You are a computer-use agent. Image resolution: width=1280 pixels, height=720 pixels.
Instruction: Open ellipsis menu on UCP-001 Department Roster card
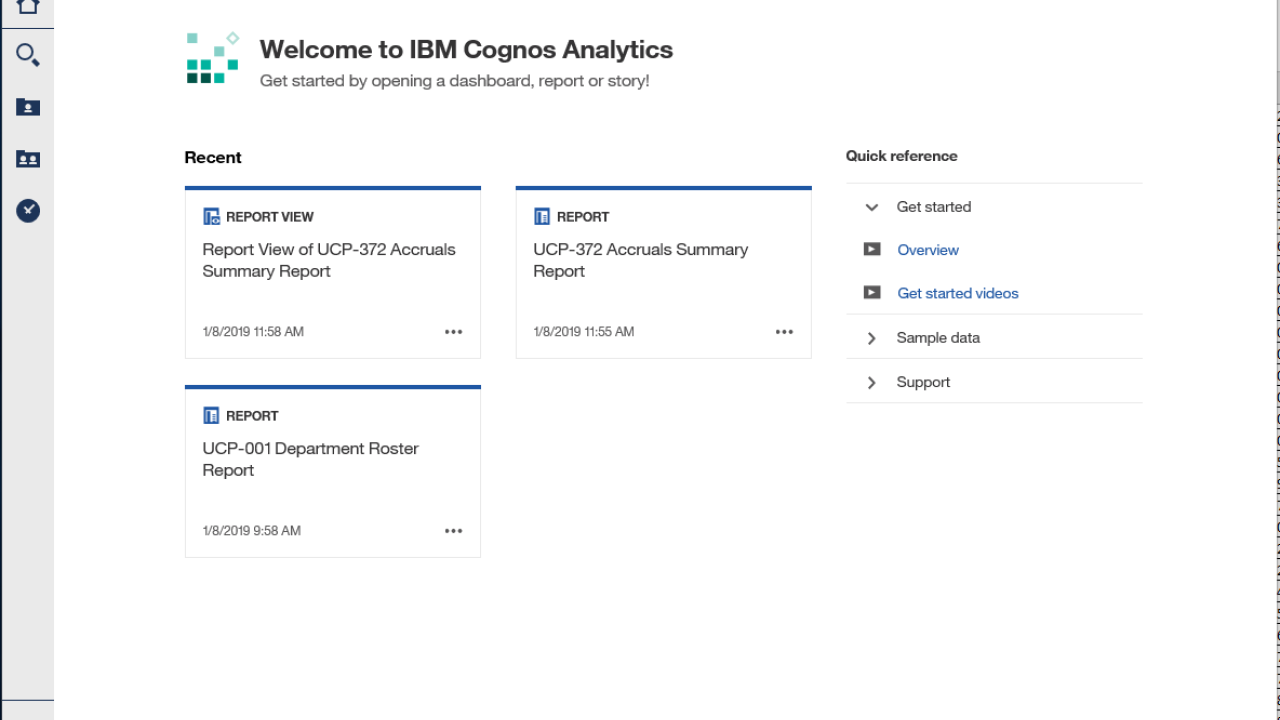454,531
